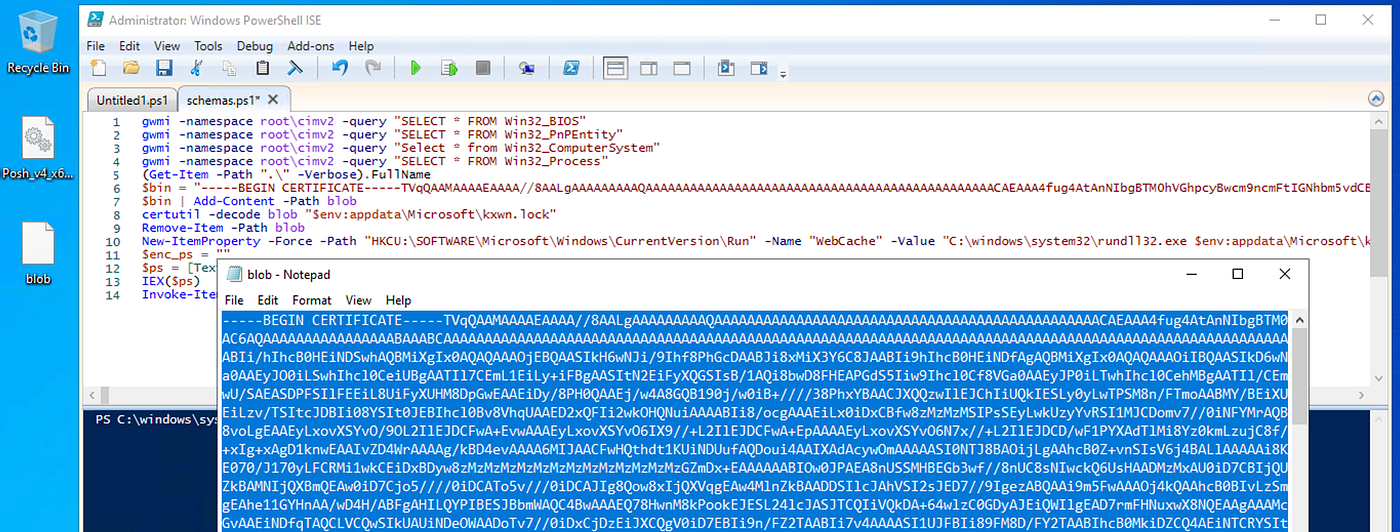Open the Add-ons menu
The width and height of the screenshot is (1400, 532).
[x=311, y=46]
